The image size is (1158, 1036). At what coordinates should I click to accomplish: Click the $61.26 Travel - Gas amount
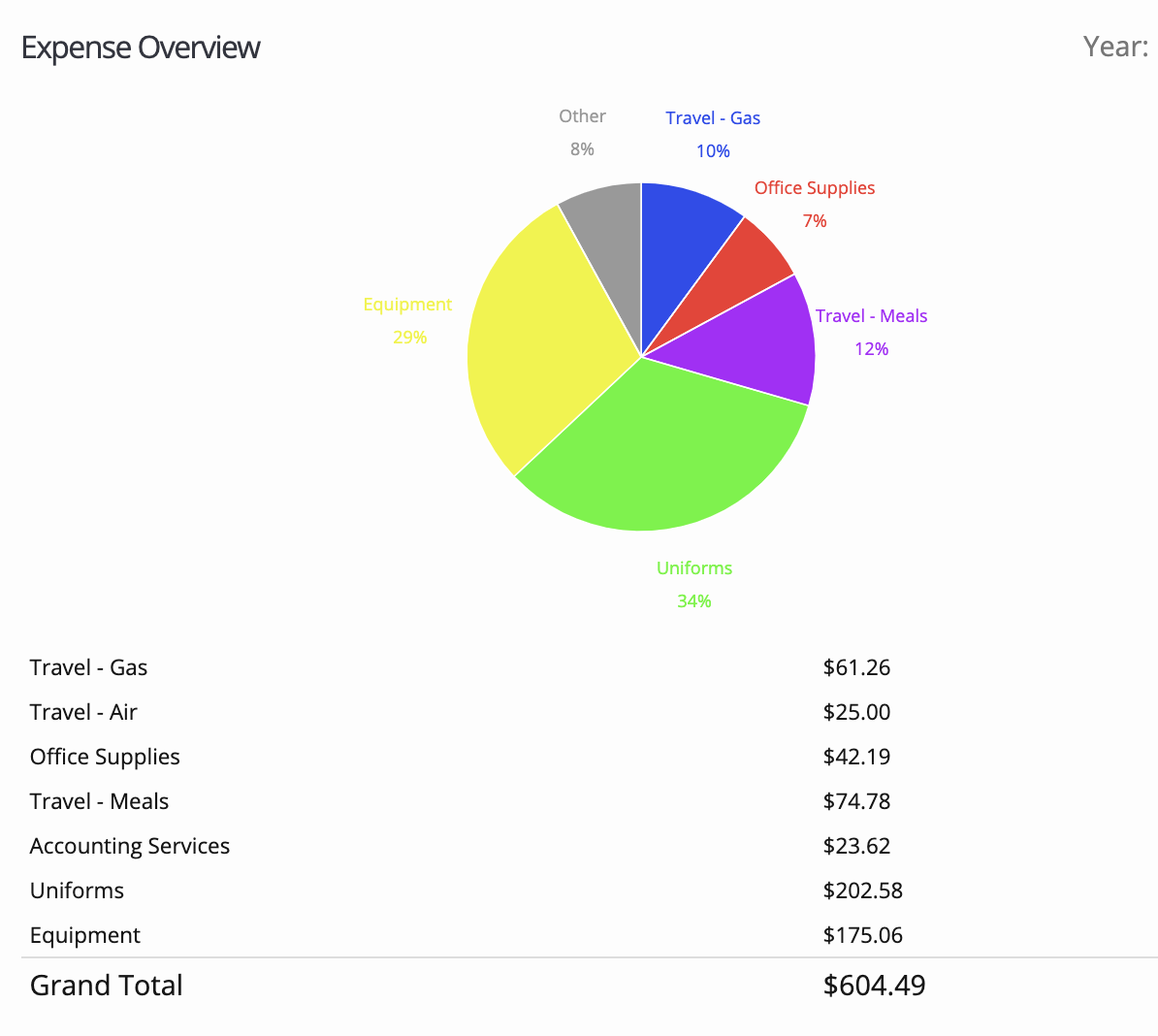(856, 667)
